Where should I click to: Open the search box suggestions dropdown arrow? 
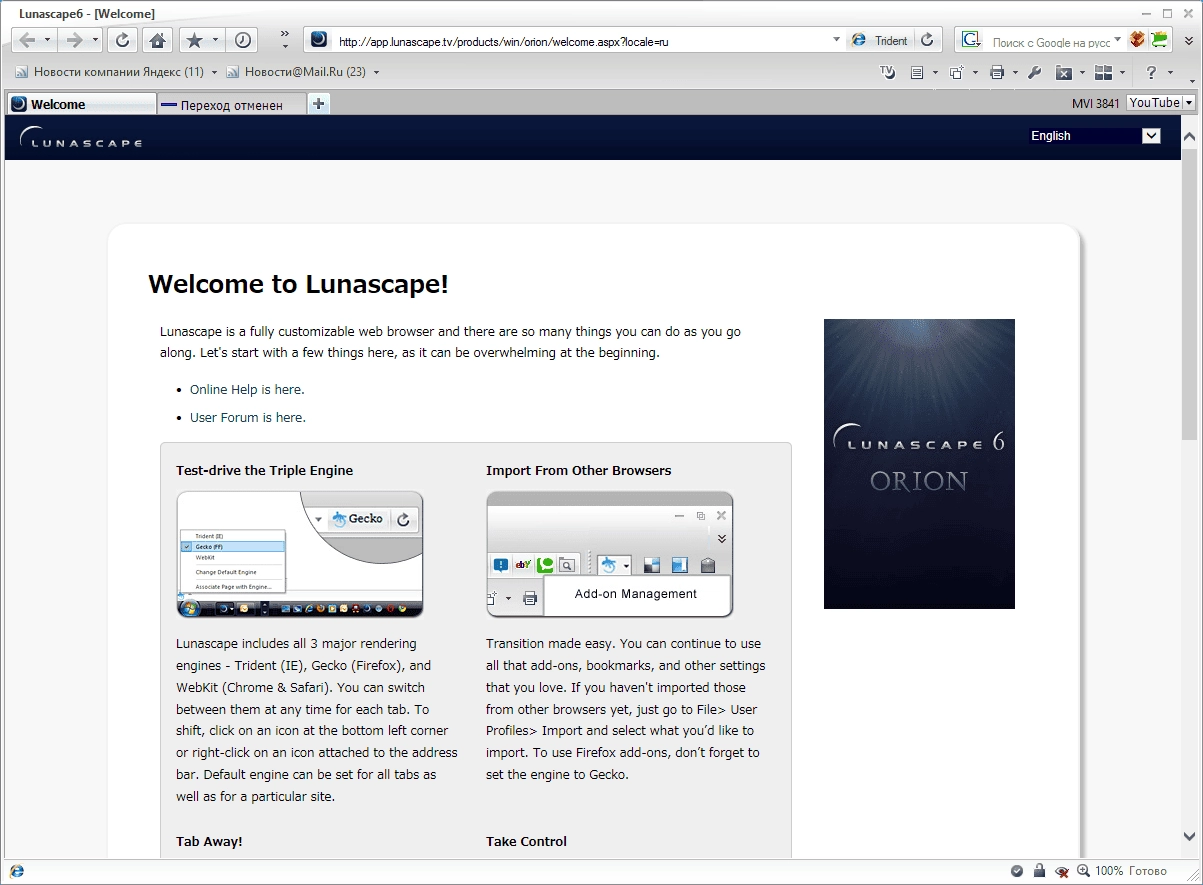coord(1119,41)
